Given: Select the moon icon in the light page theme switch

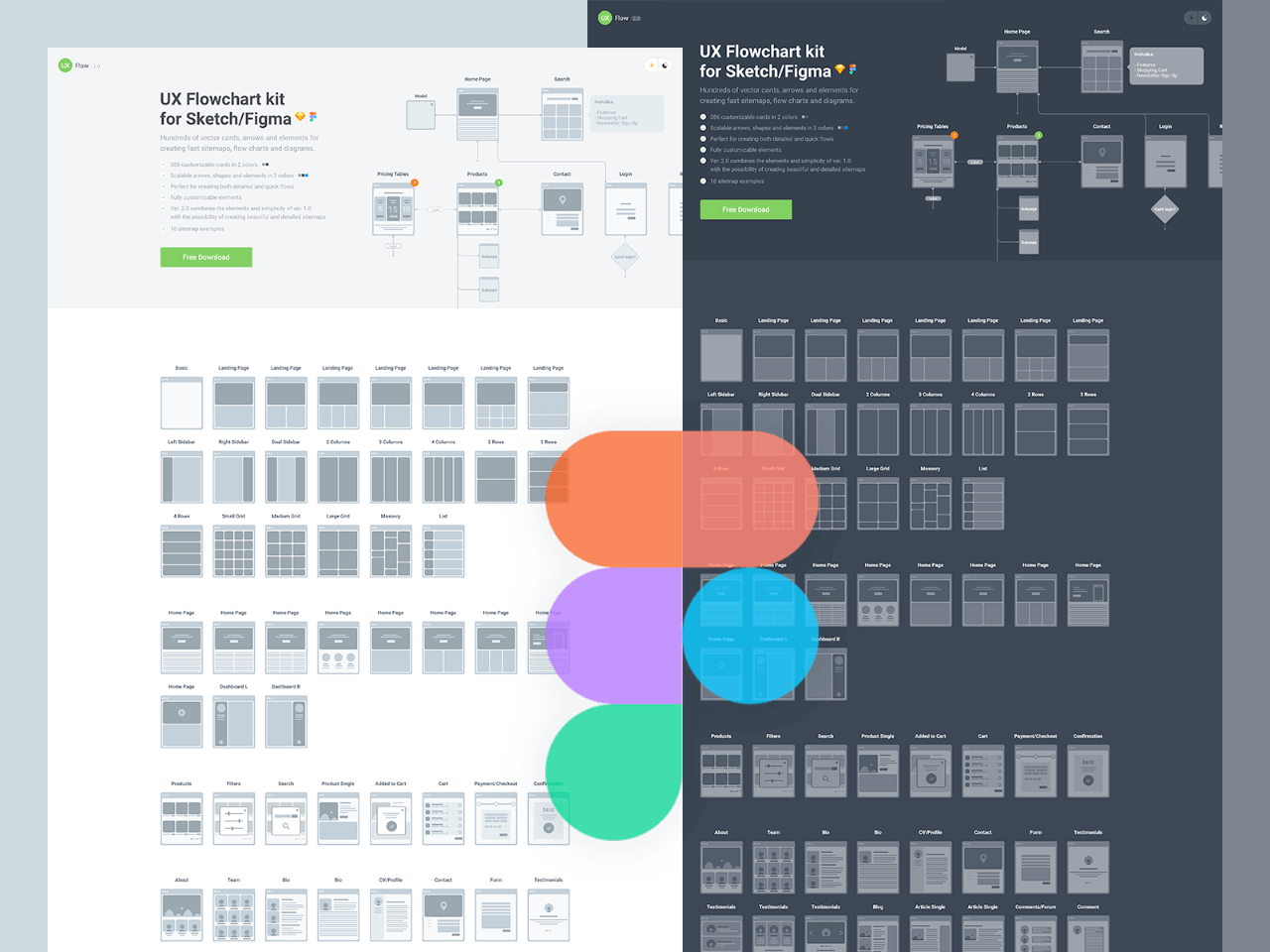Looking at the screenshot, I should point(665,65).
